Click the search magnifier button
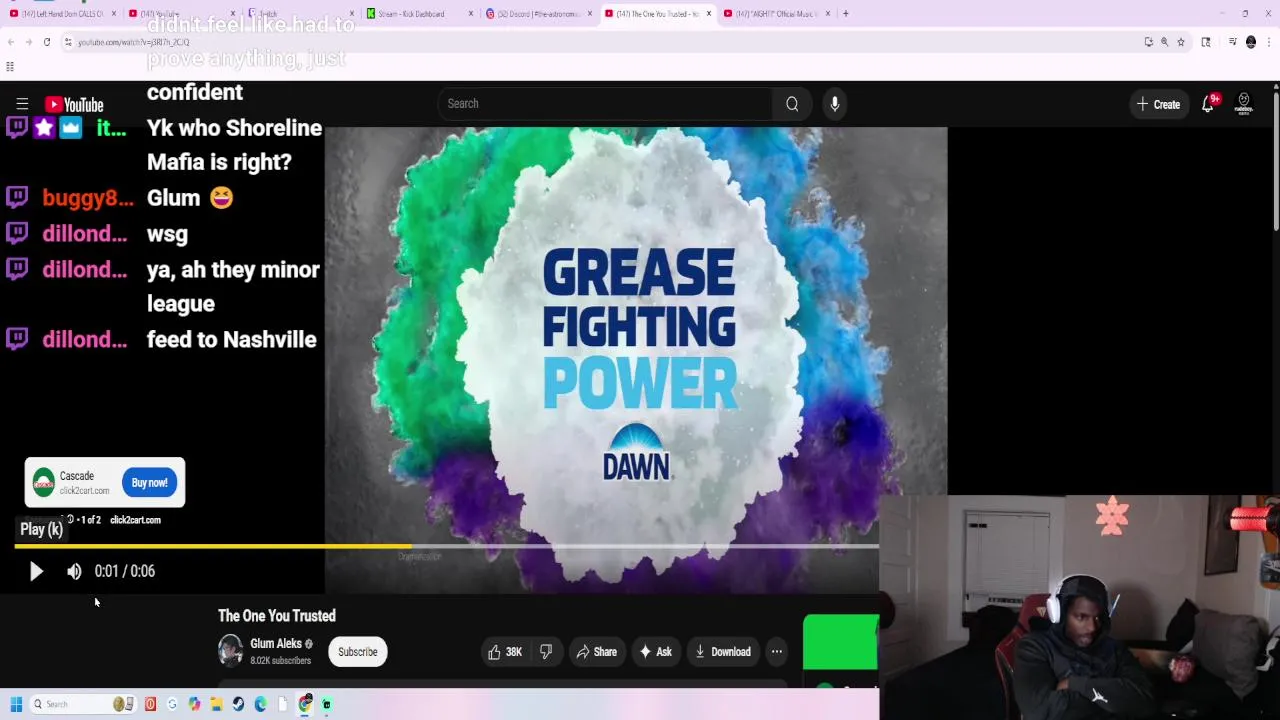Viewport: 1280px width, 720px height. pyautogui.click(x=792, y=104)
